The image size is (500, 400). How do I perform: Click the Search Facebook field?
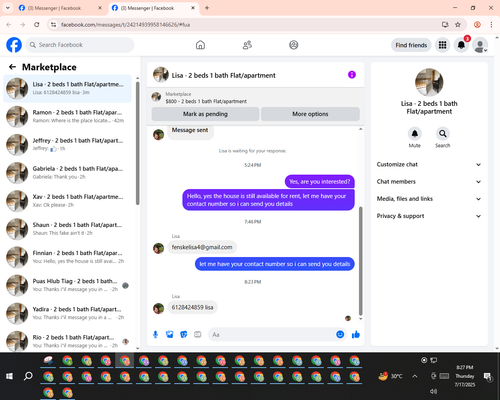[x=80, y=45]
